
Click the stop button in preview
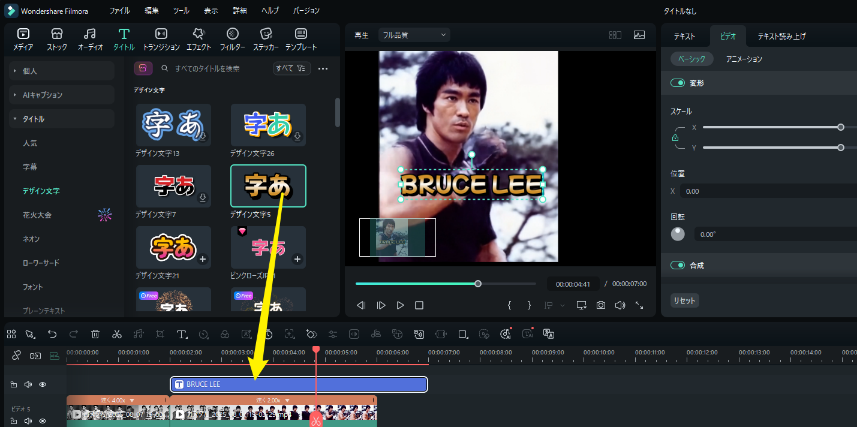coord(419,305)
